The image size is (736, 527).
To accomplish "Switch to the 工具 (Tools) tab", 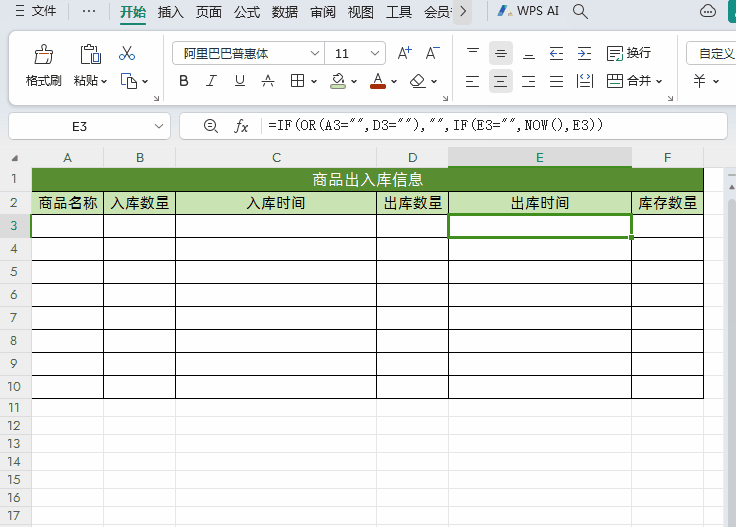I will [399, 12].
